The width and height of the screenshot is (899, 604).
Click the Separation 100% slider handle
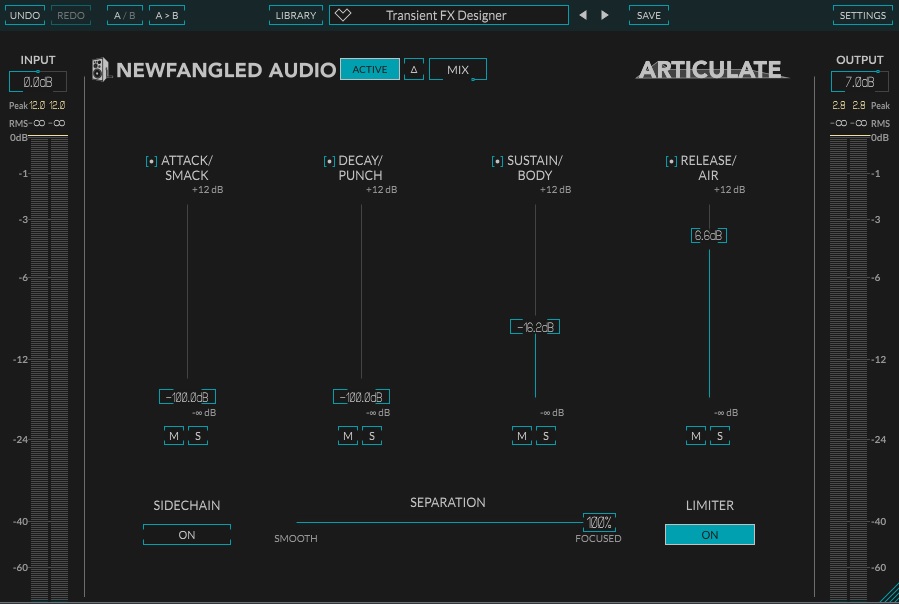click(x=599, y=523)
